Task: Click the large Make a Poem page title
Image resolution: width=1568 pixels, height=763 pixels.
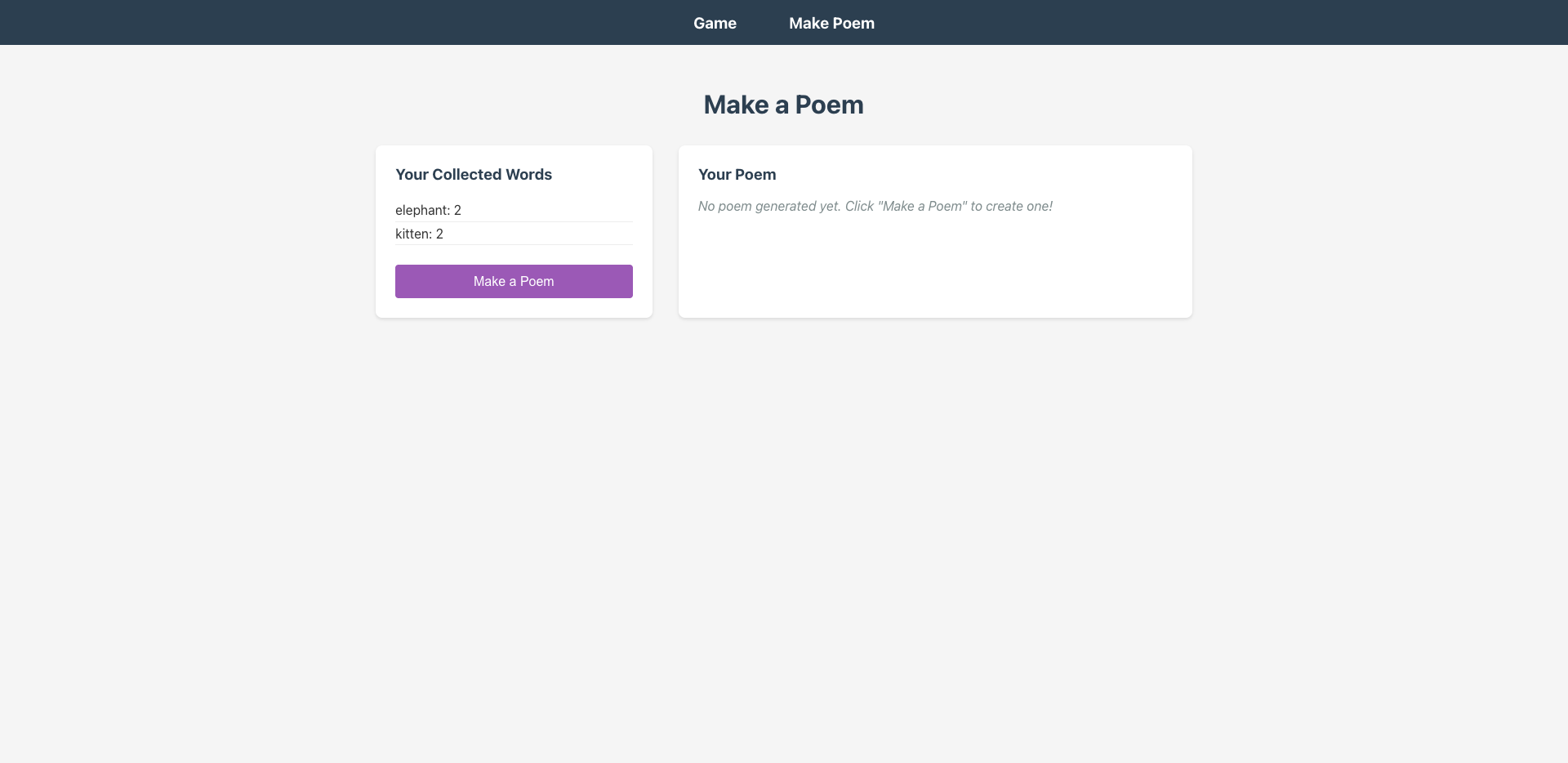Action: point(783,105)
